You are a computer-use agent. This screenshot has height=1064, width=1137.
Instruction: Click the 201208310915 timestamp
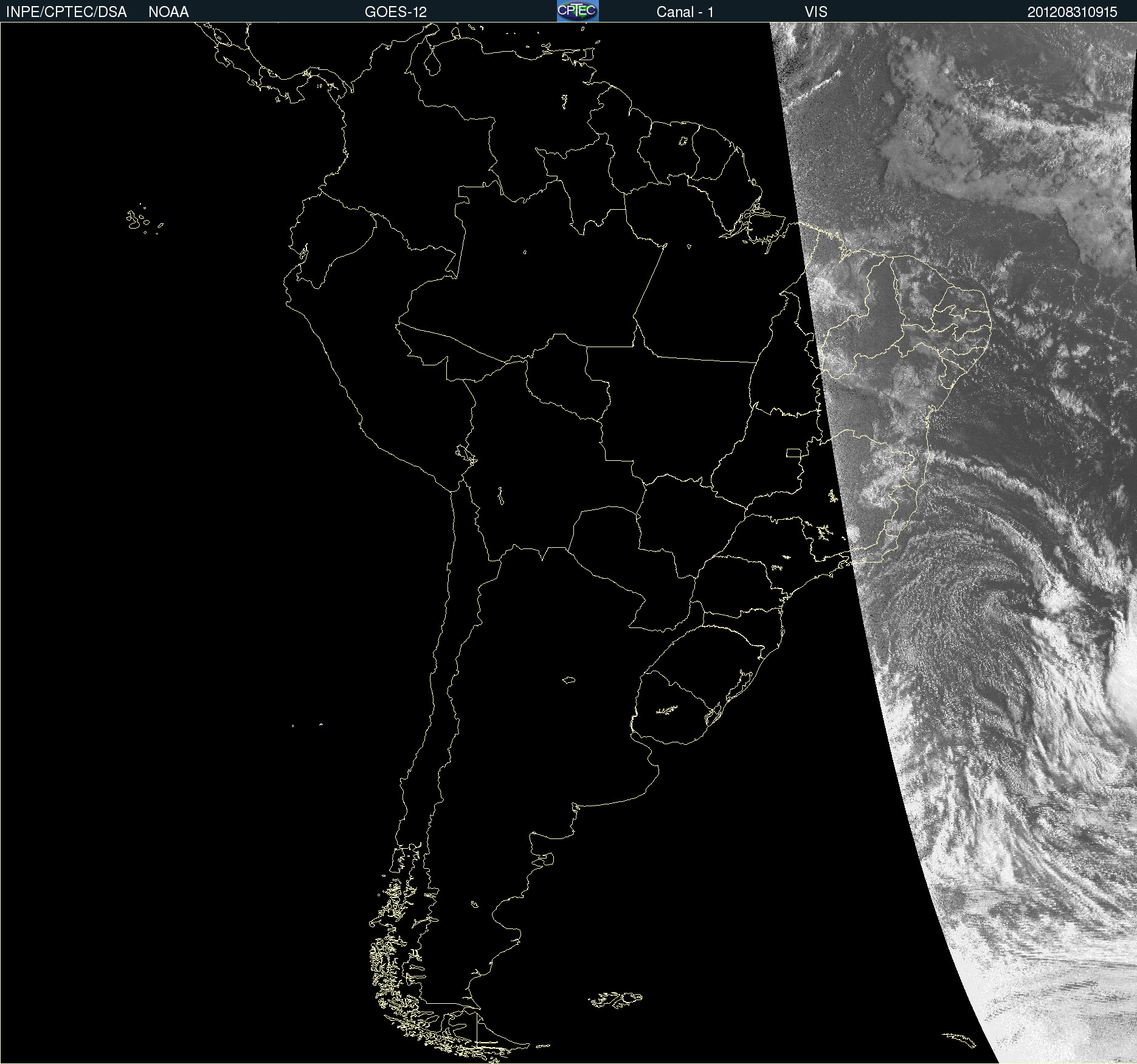1073,12
